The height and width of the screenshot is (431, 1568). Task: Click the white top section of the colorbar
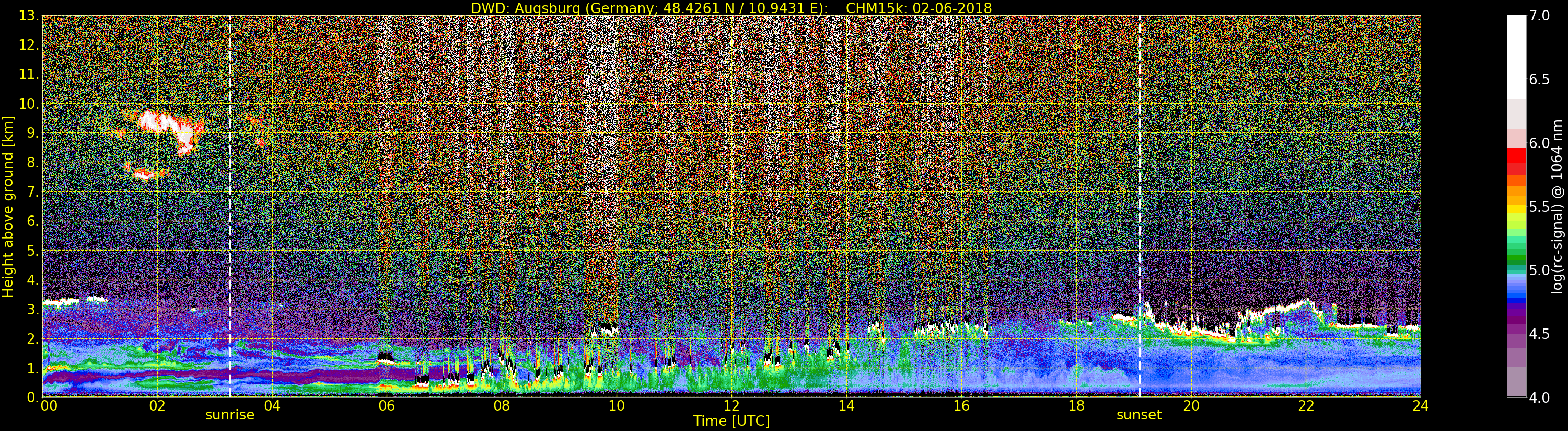coord(1516,56)
